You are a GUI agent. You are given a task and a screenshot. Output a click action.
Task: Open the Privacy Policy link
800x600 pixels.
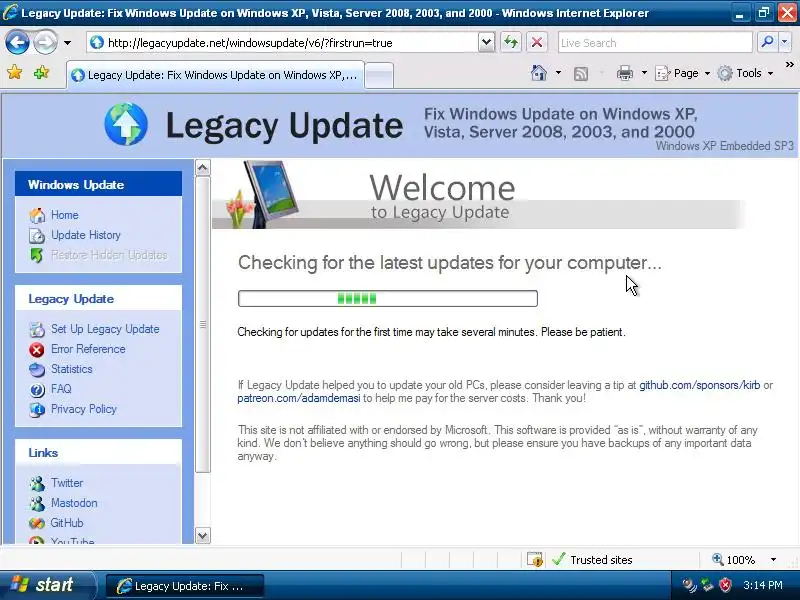click(x=84, y=409)
